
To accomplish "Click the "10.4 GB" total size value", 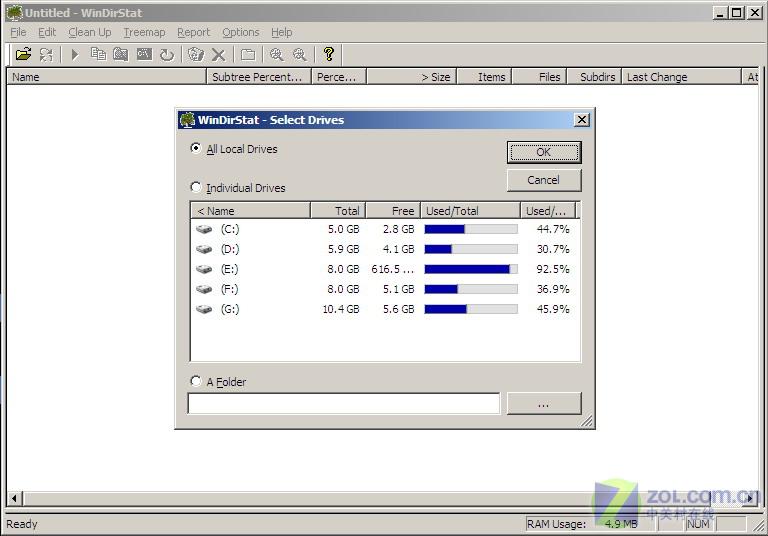I will click(x=340, y=310).
